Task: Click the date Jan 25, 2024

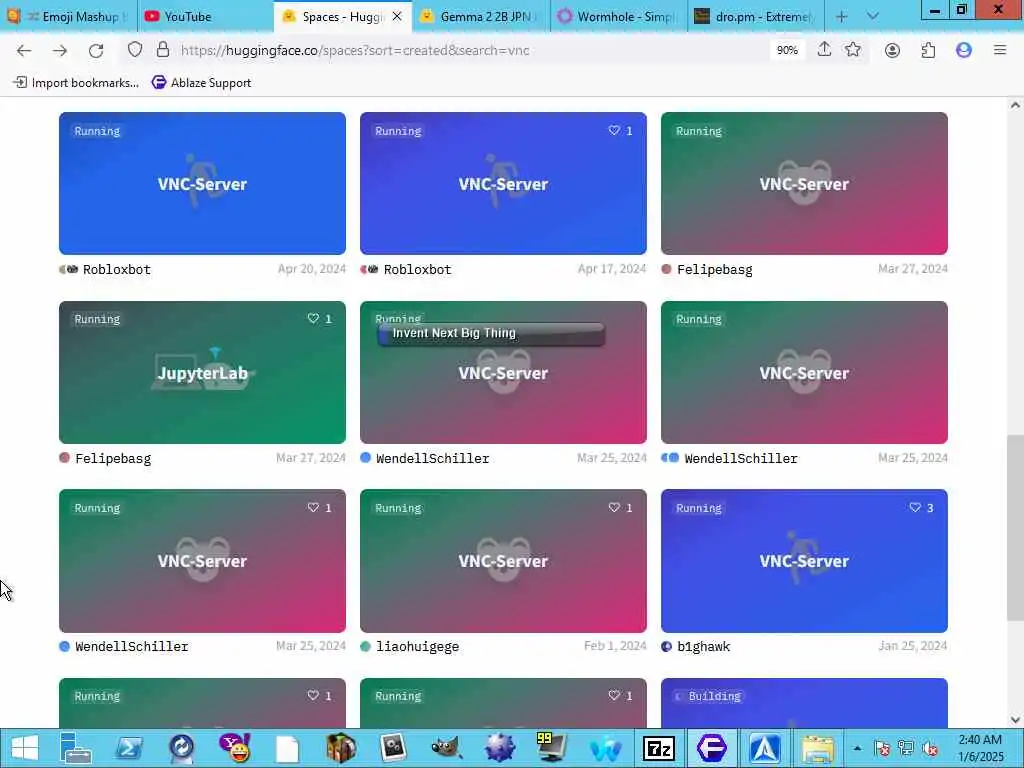Action: tap(912, 646)
